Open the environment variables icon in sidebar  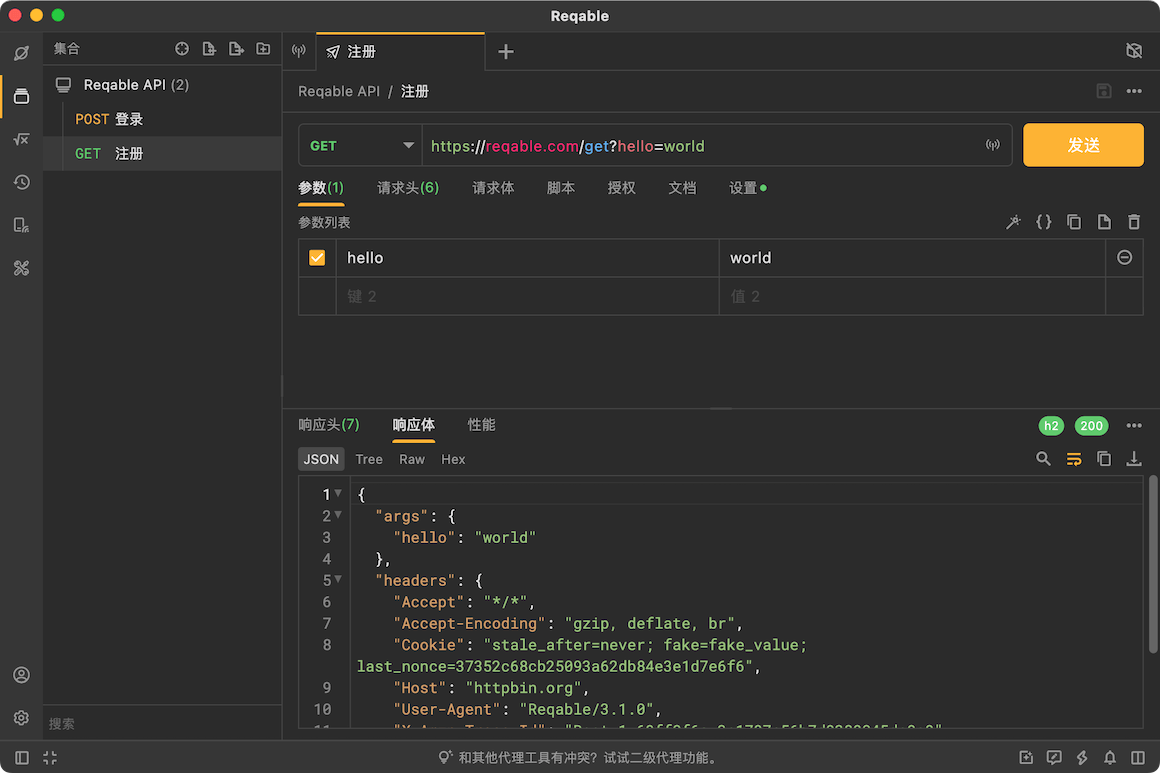pos(21,139)
